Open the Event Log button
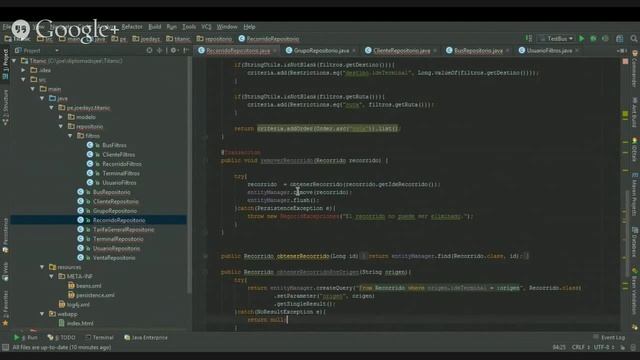The width and height of the screenshot is (640, 360). [x=609, y=338]
